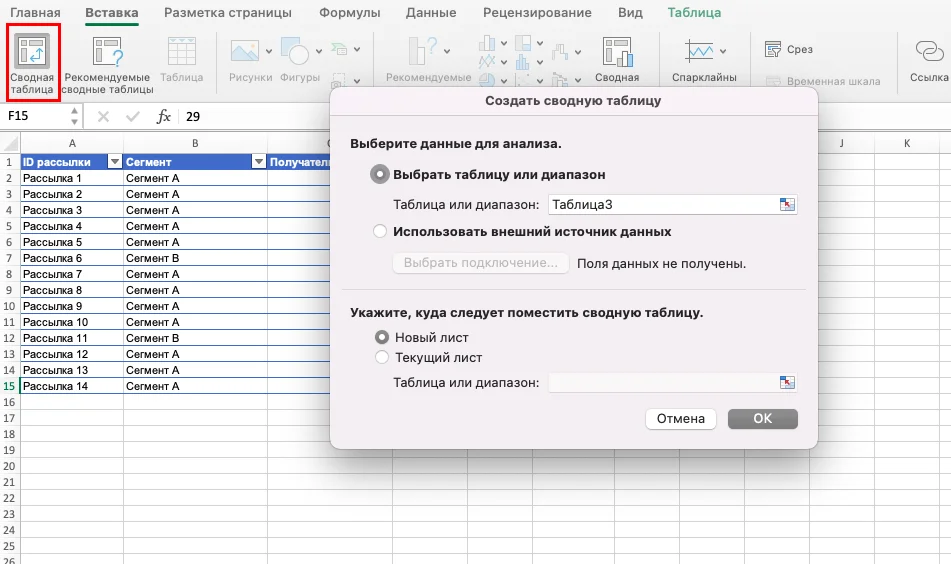Image resolution: width=951 pixels, height=564 pixels.
Task: Switch to the Формулы ribbon tab
Action: [349, 13]
